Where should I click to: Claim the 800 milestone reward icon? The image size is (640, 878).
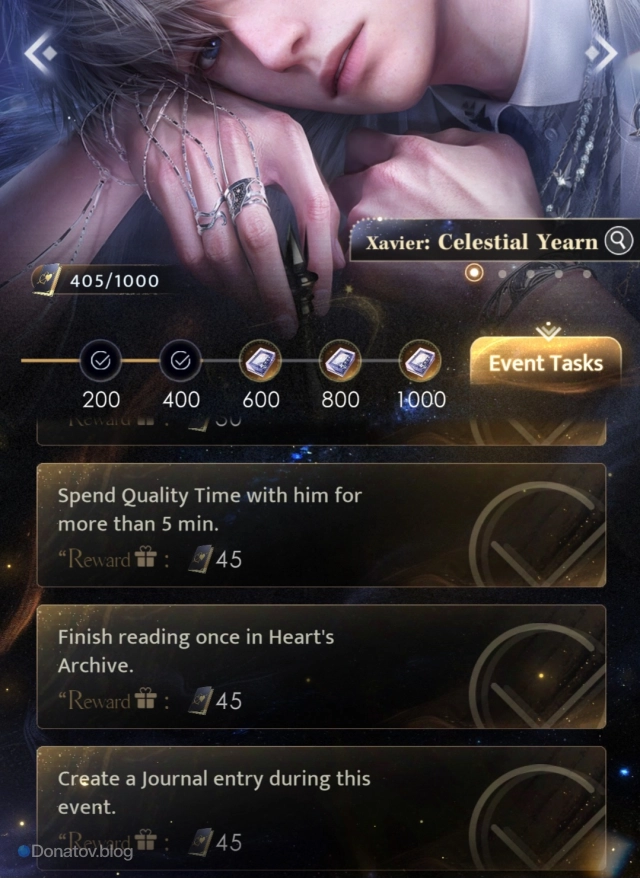[x=340, y=361]
